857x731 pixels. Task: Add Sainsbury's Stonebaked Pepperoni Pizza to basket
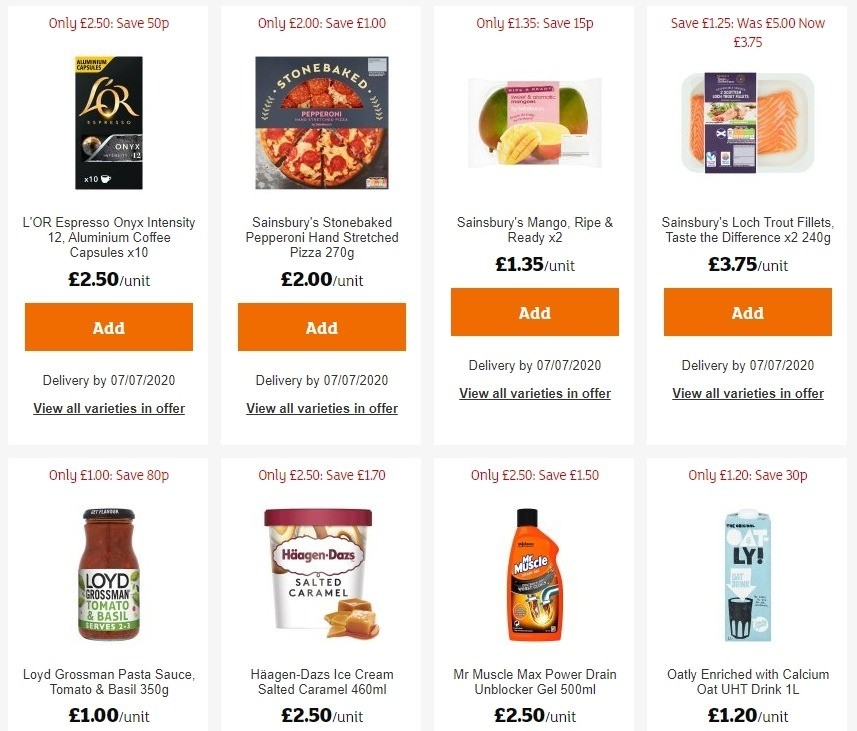321,327
